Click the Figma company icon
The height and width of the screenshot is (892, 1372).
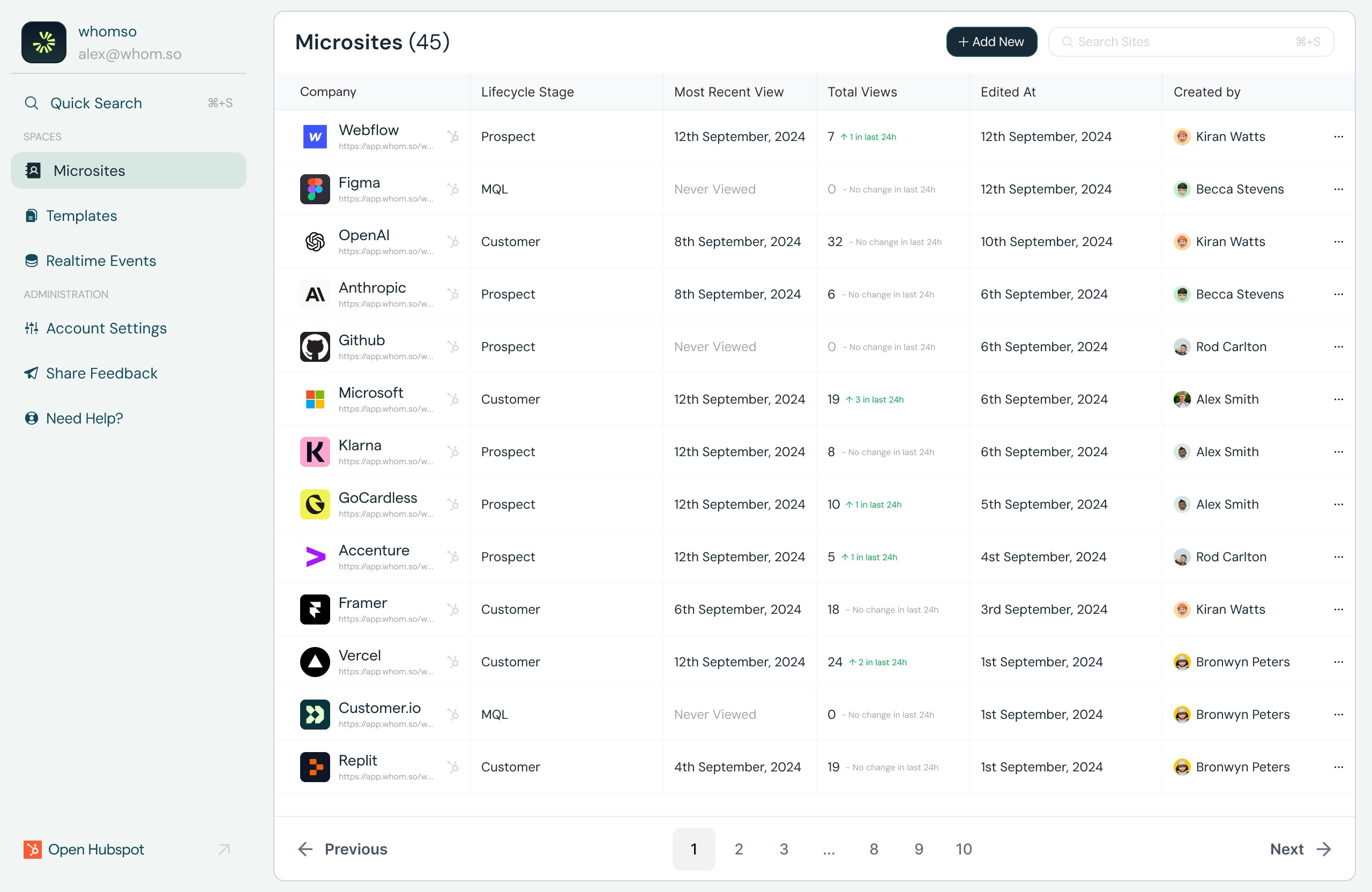pyautogui.click(x=315, y=189)
